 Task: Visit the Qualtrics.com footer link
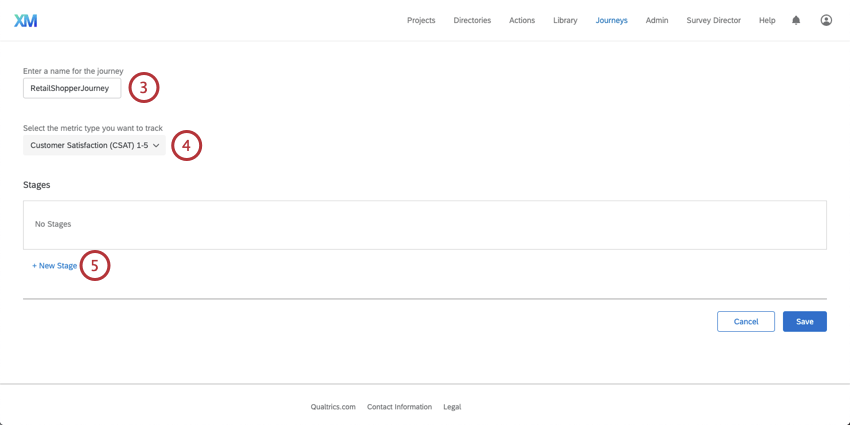[x=333, y=407]
